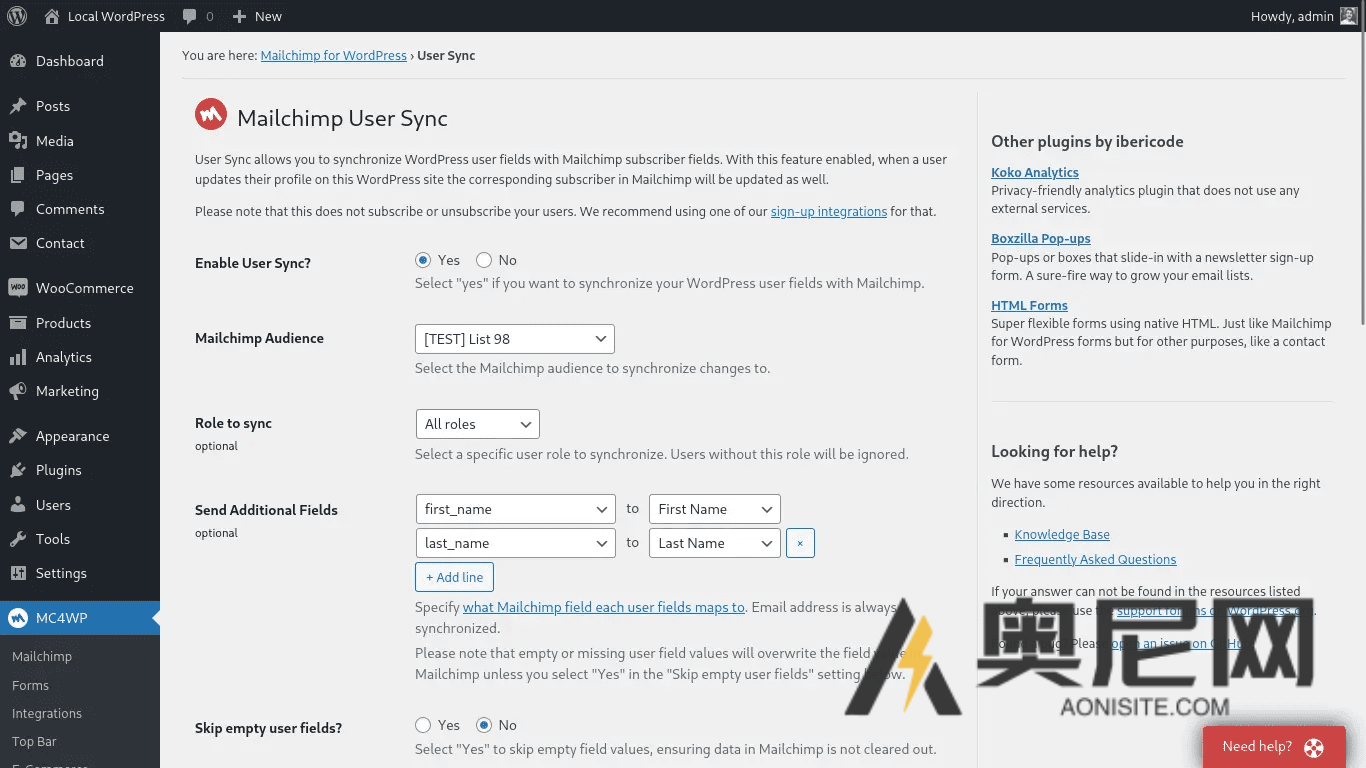Open the First Name Mailchimp field dropdown

(715, 509)
